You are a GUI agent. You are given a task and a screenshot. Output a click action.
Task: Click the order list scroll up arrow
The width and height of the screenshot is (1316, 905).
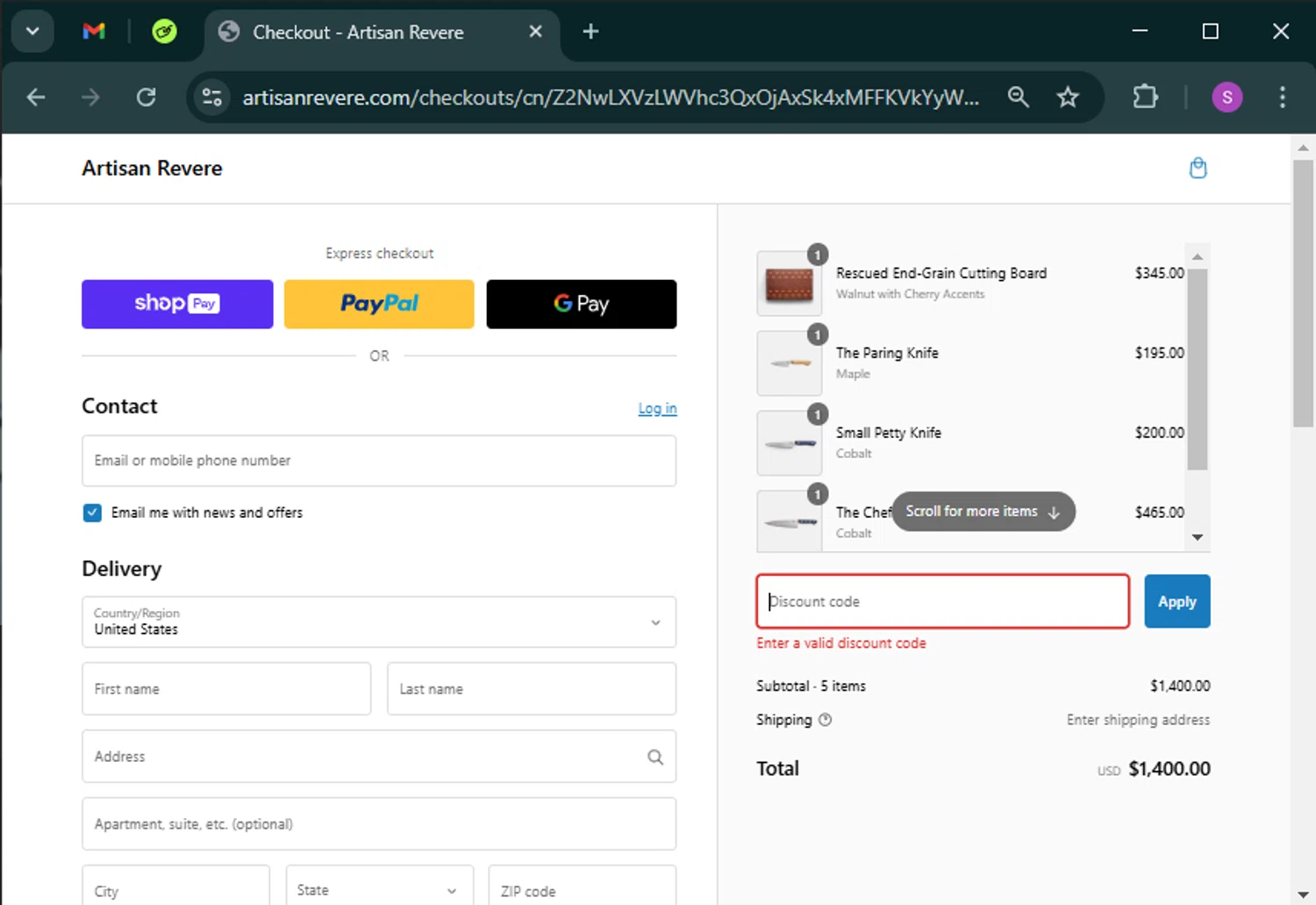click(1198, 255)
